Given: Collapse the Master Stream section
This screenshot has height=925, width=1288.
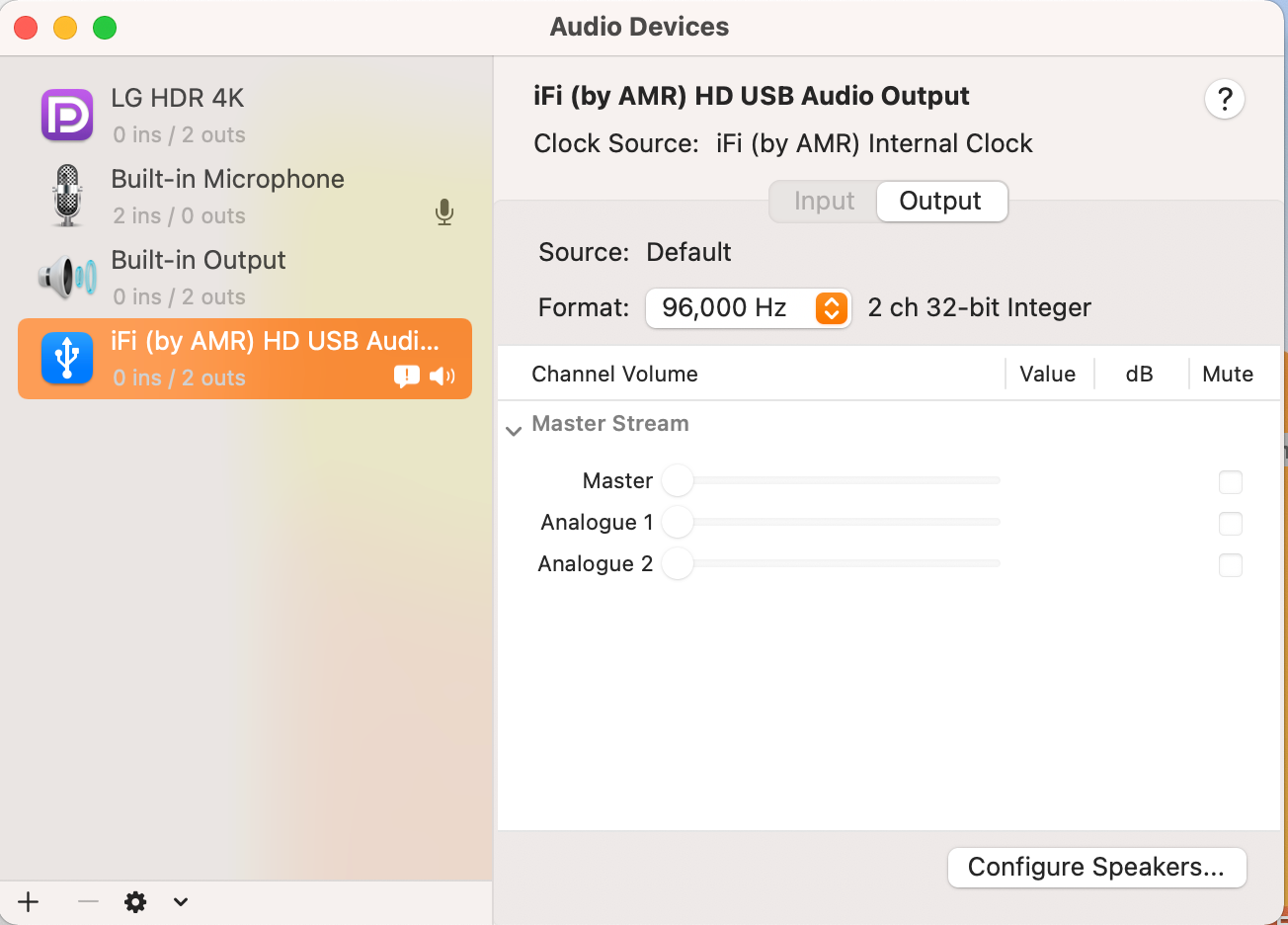Looking at the screenshot, I should (514, 431).
